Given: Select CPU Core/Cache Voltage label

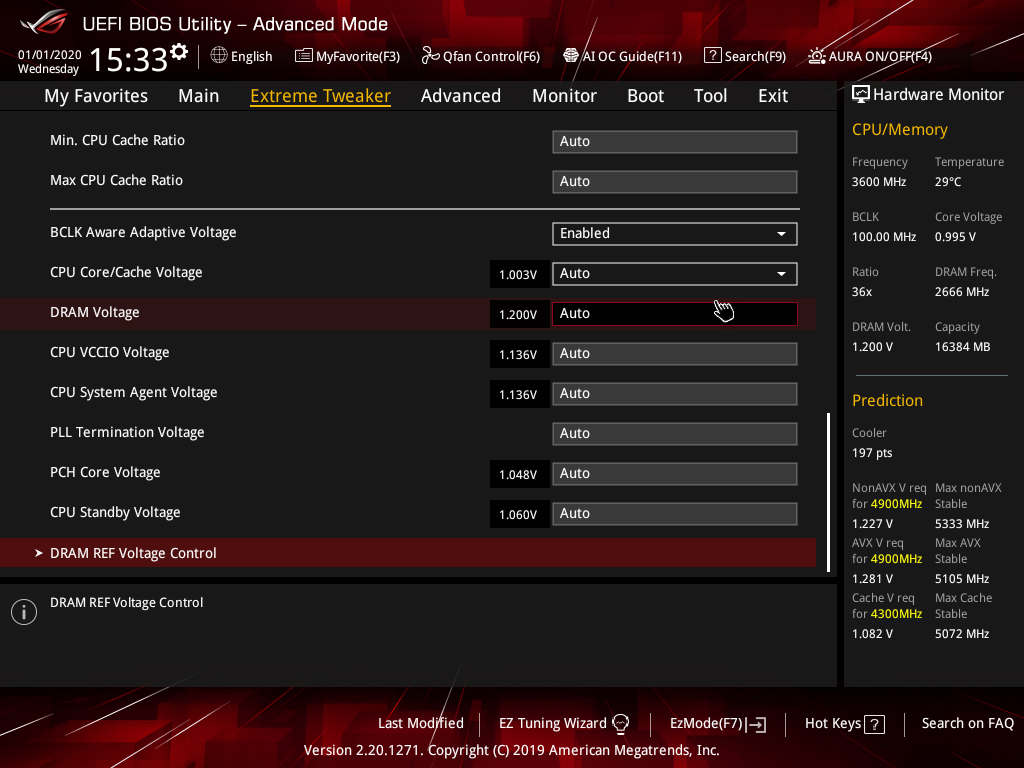Looking at the screenshot, I should (126, 273).
